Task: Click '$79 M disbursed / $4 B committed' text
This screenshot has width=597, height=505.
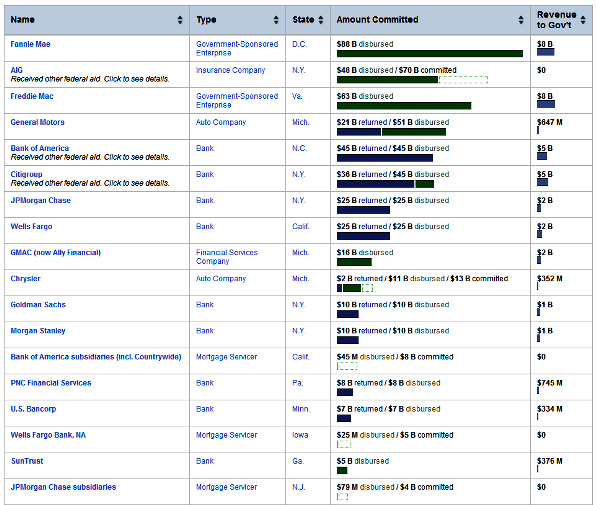Action: point(395,487)
